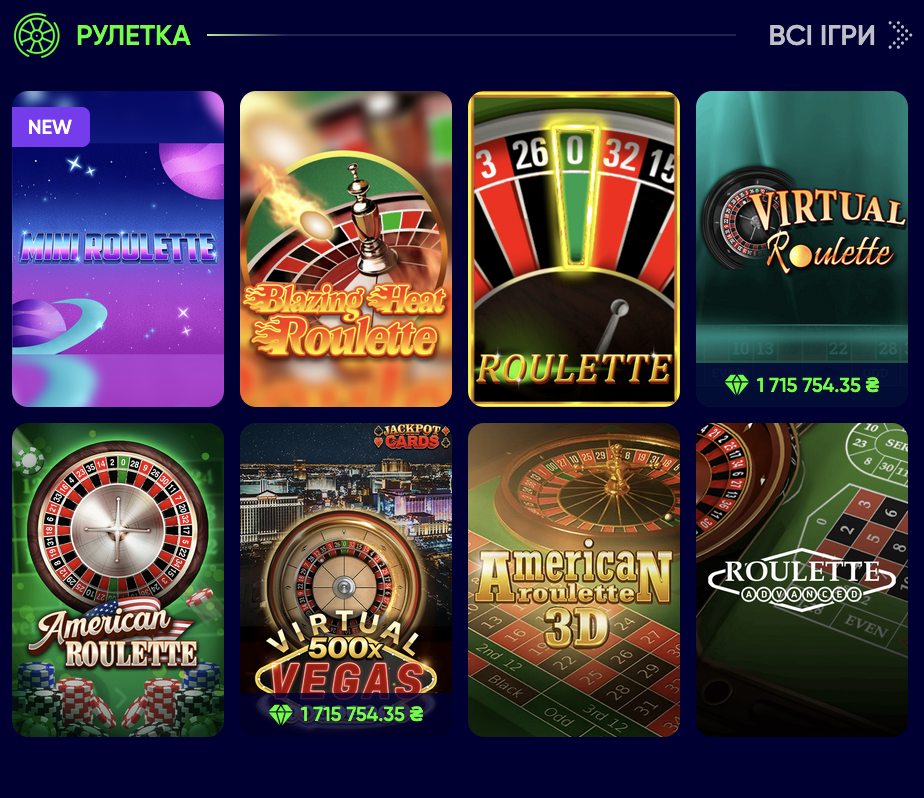924x798 pixels.
Task: Open the Mini Roulette game tile
Action: [118, 249]
